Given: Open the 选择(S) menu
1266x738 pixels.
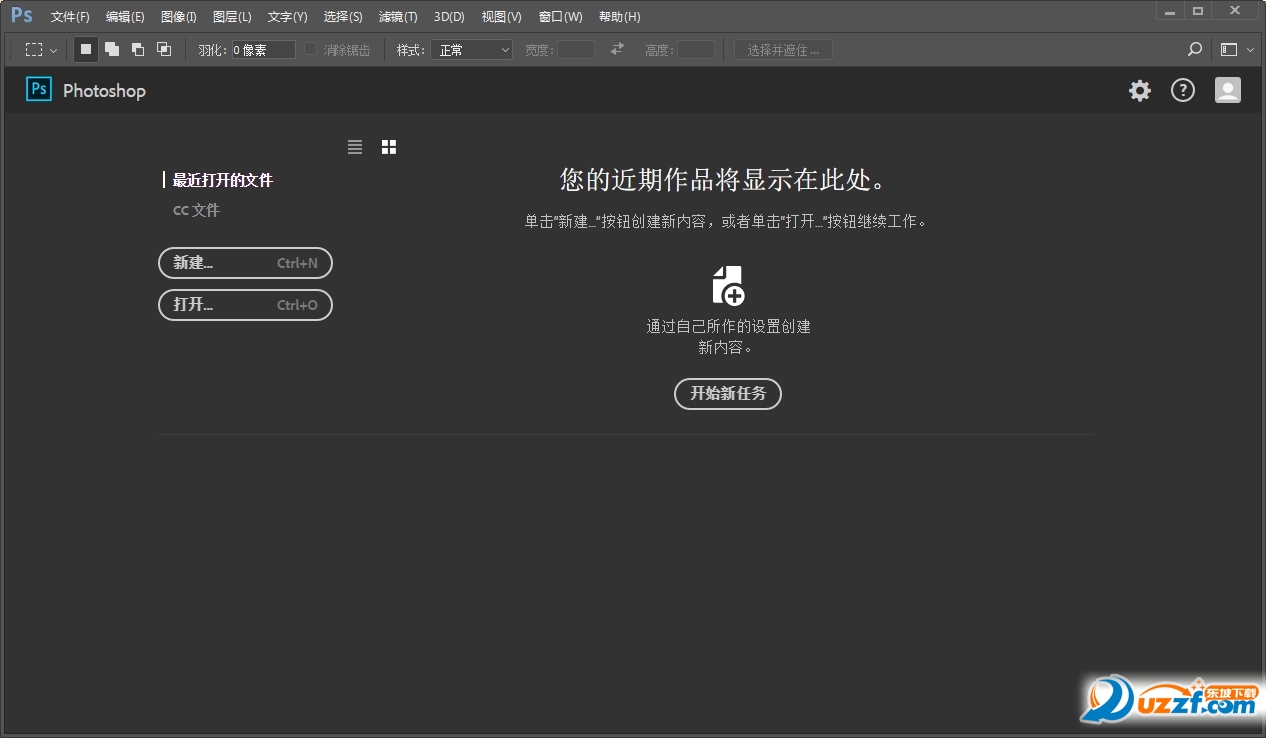Looking at the screenshot, I should click(343, 17).
